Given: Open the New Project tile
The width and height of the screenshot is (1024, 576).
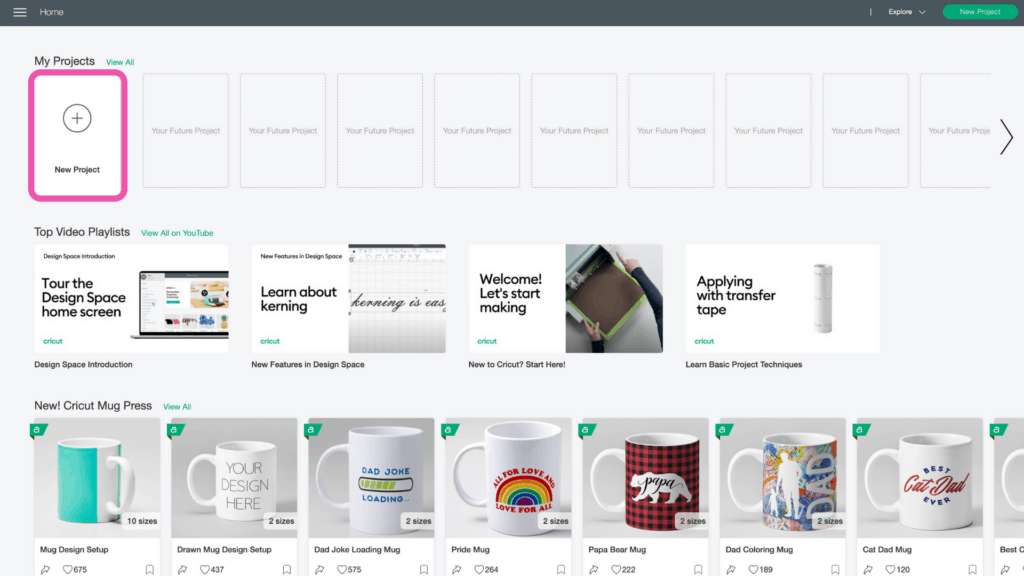Looking at the screenshot, I should click(x=77, y=136).
